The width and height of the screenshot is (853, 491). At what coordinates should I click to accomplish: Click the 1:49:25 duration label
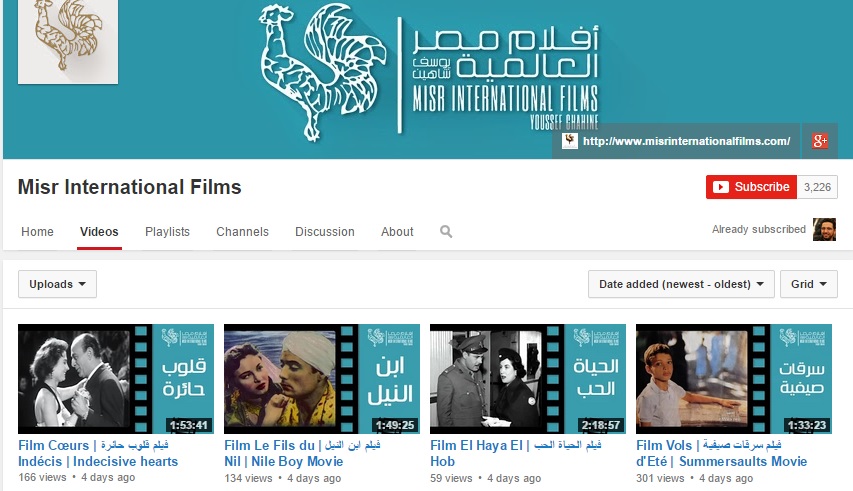click(x=395, y=425)
